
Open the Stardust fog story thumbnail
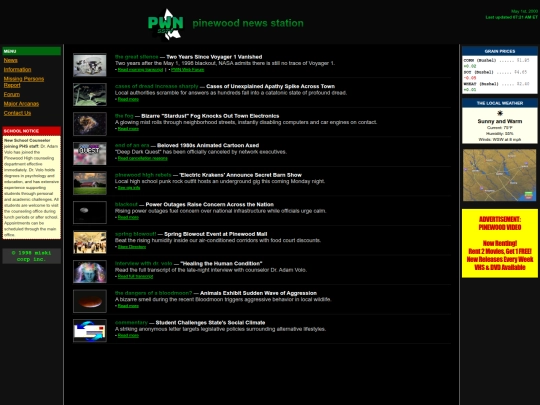(x=90, y=124)
